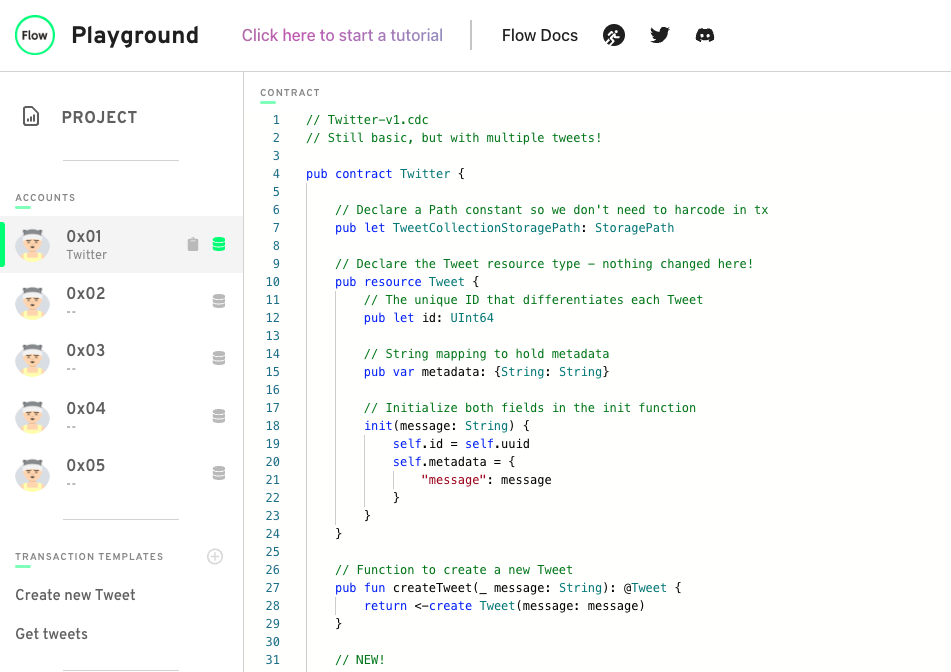
Task: Click 'return <-create Tweet' line
Action: click(x=504, y=606)
